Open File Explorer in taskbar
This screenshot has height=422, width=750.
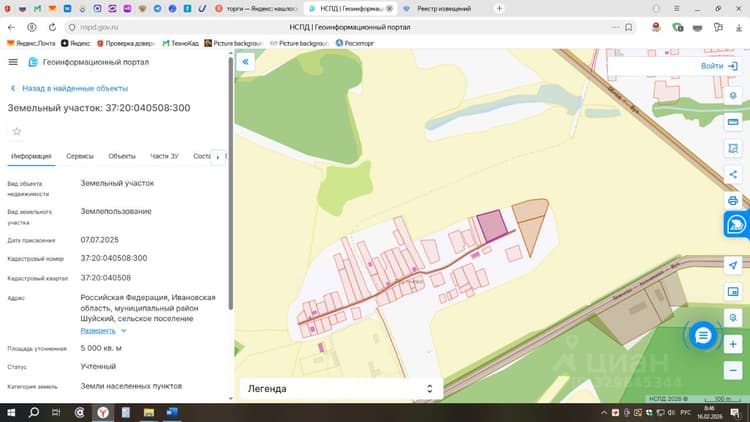[149, 412]
